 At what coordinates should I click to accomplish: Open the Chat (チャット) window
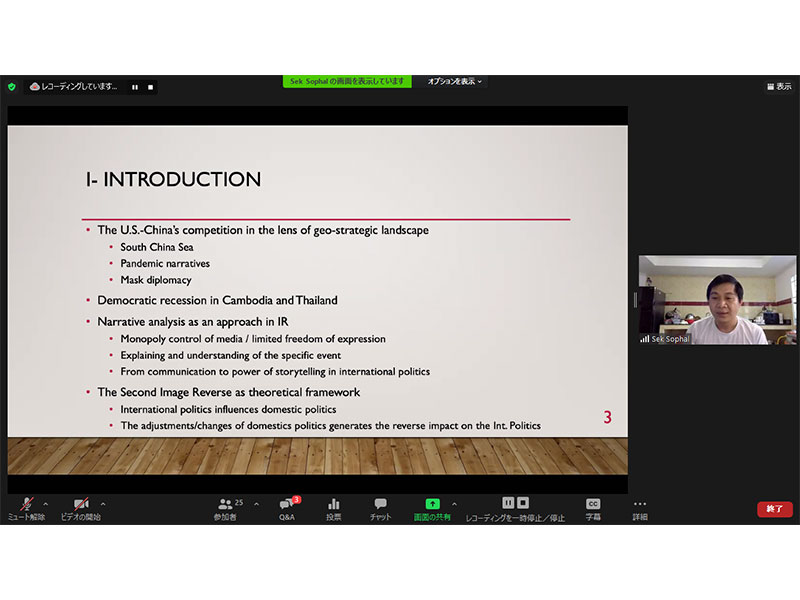coord(380,508)
